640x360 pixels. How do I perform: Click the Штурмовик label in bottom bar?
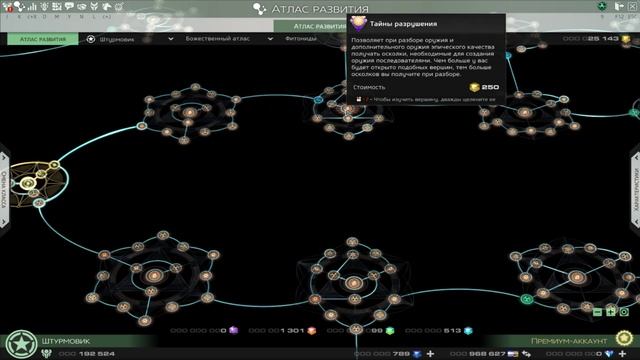tap(65, 341)
